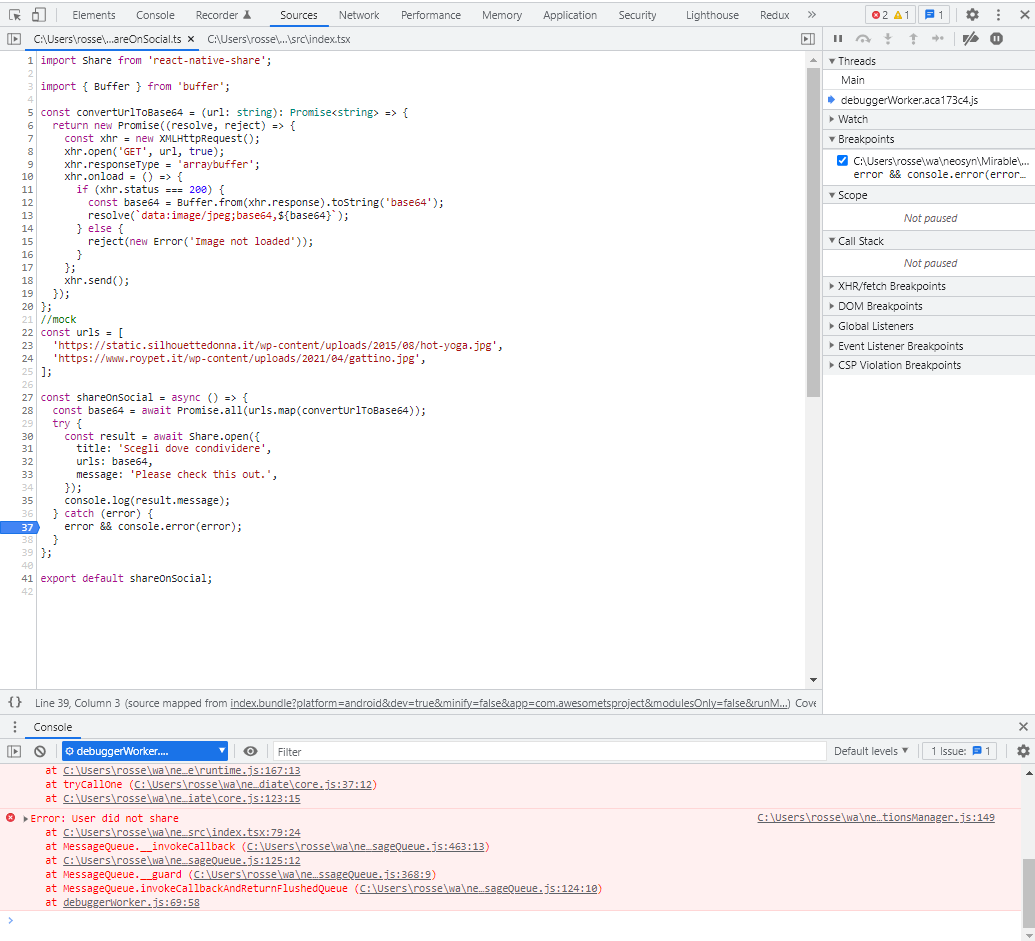Click the console Filter input field
Viewport: 1035px width, 941px height.
549,751
